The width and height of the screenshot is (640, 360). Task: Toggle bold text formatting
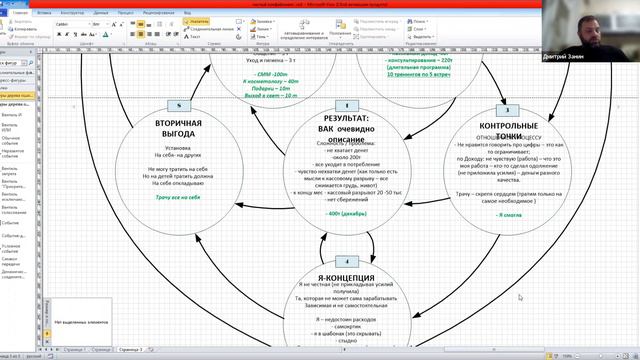point(59,35)
